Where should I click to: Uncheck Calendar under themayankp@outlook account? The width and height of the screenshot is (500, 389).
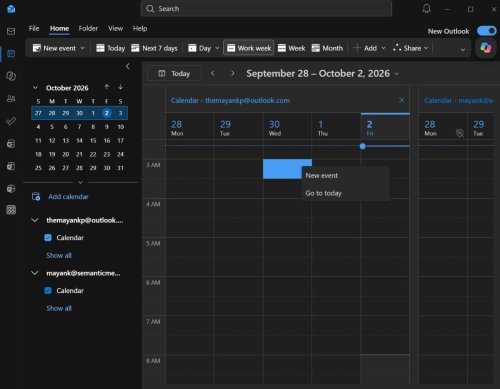(x=48, y=238)
